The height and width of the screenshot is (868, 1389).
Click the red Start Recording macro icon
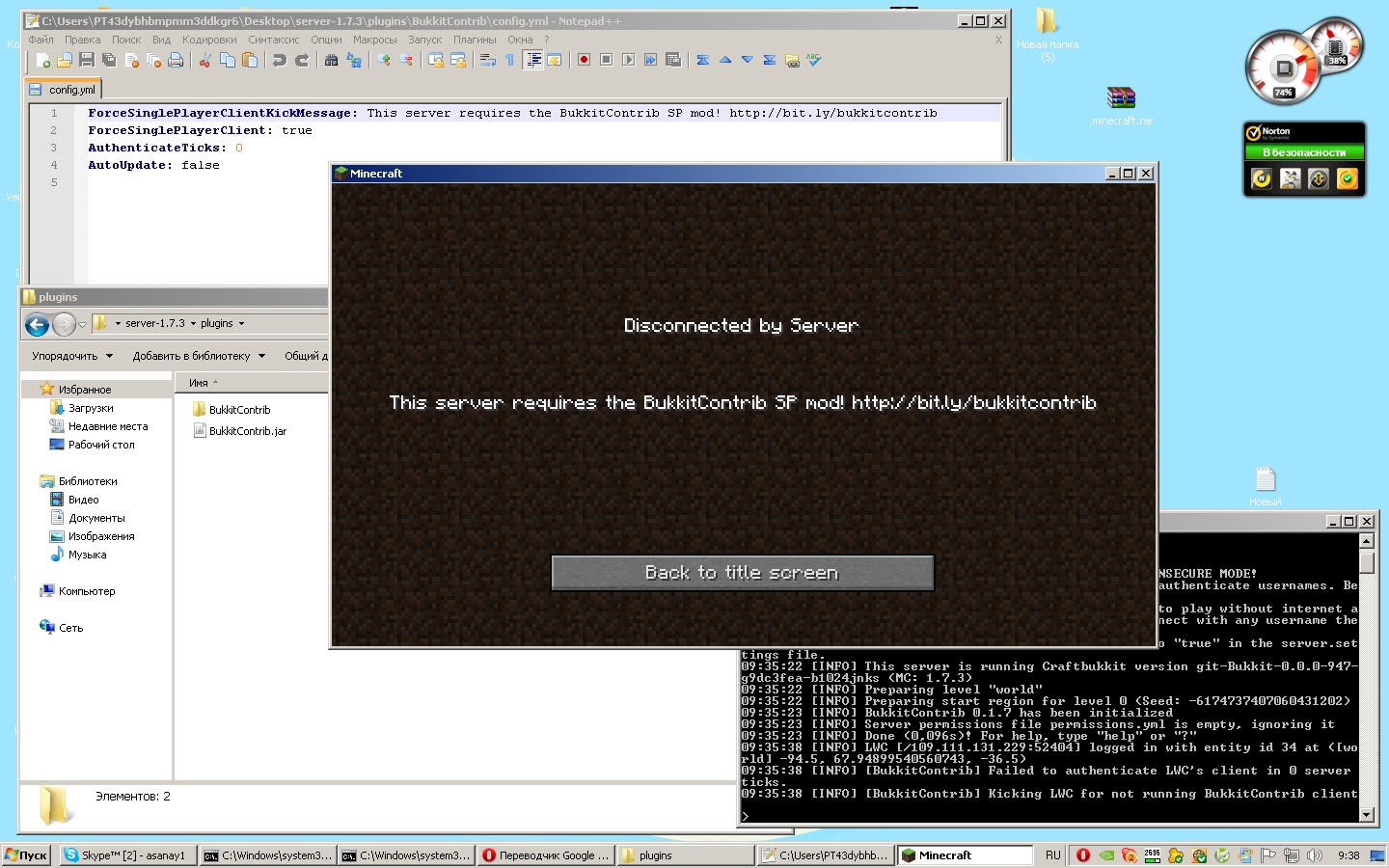coord(584,60)
